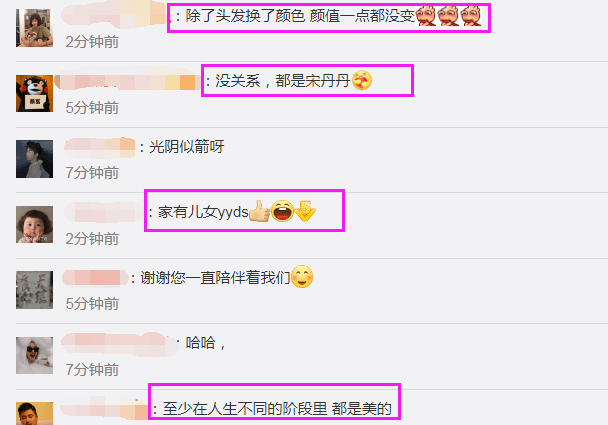Screen dimensions: 608x425
Task: Click the middle red cartoon emoji in top comment
Action: tap(449, 16)
